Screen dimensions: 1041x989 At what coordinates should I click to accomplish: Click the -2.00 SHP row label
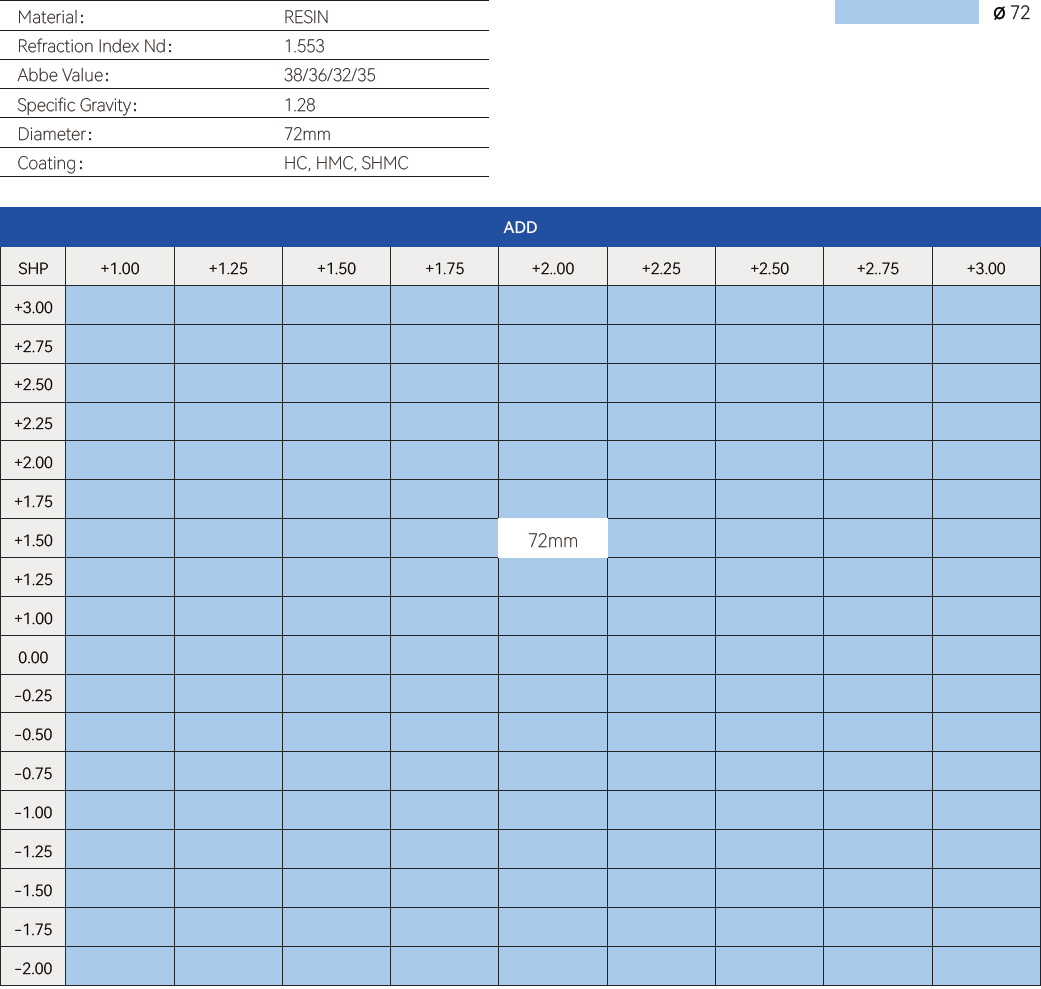33,968
